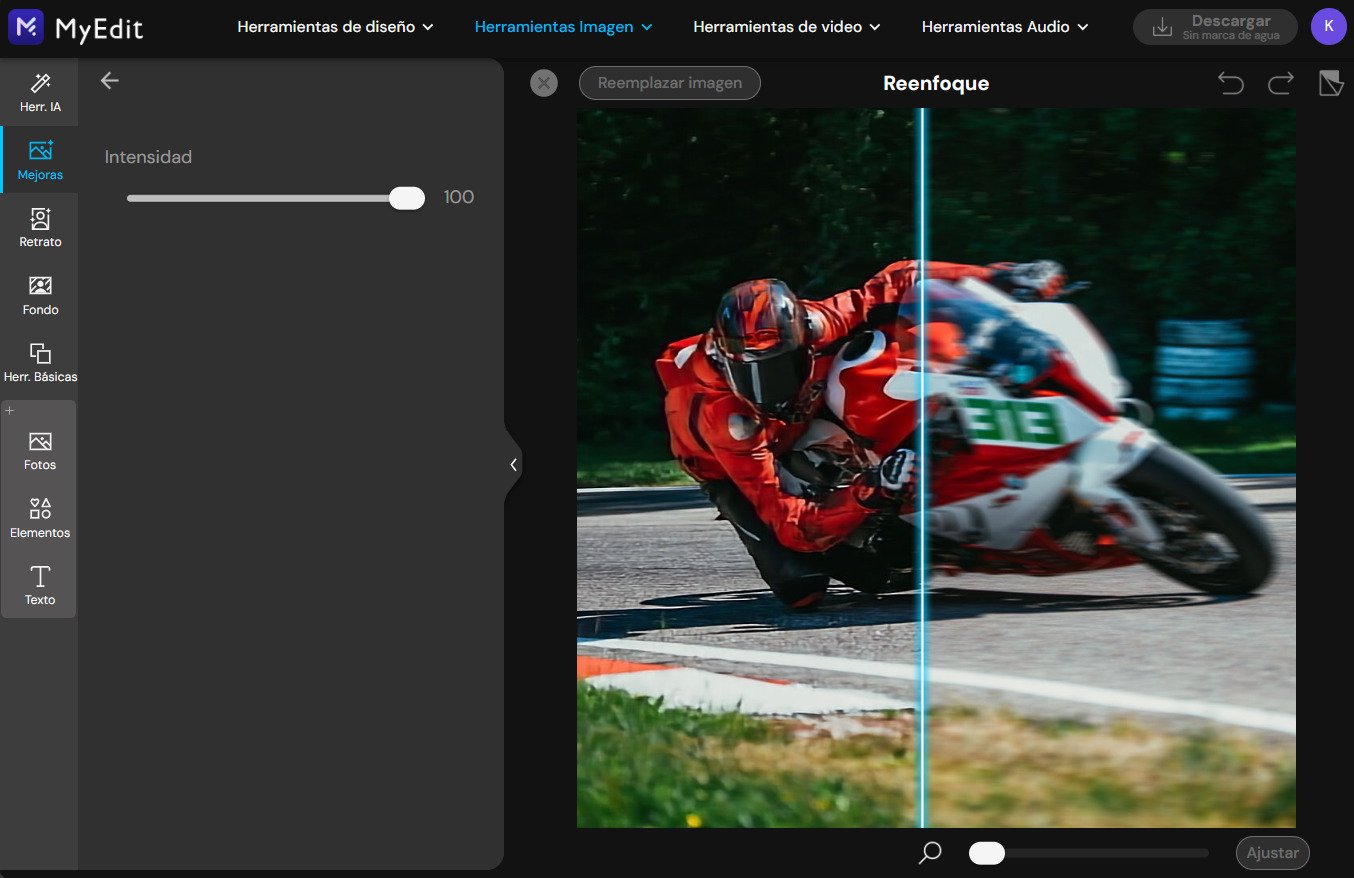1354x878 pixels.
Task: Undo the last edit
Action: coord(1231,83)
